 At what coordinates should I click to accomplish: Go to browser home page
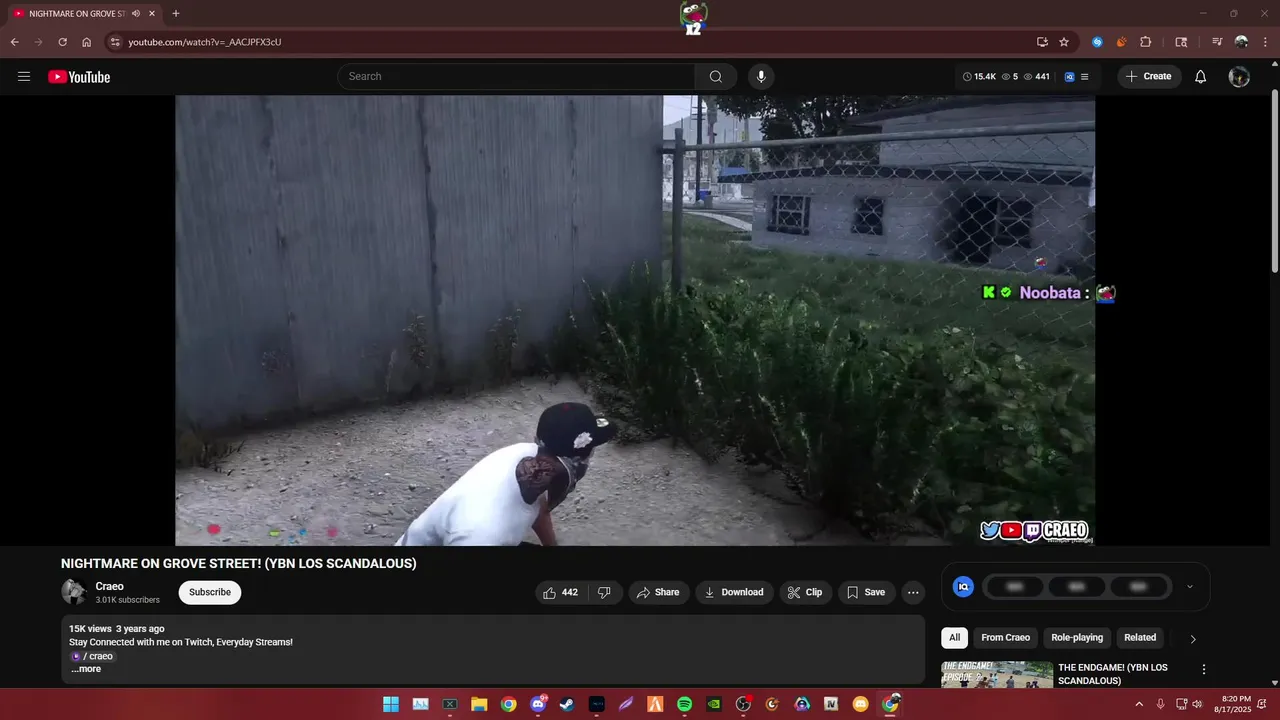86,42
